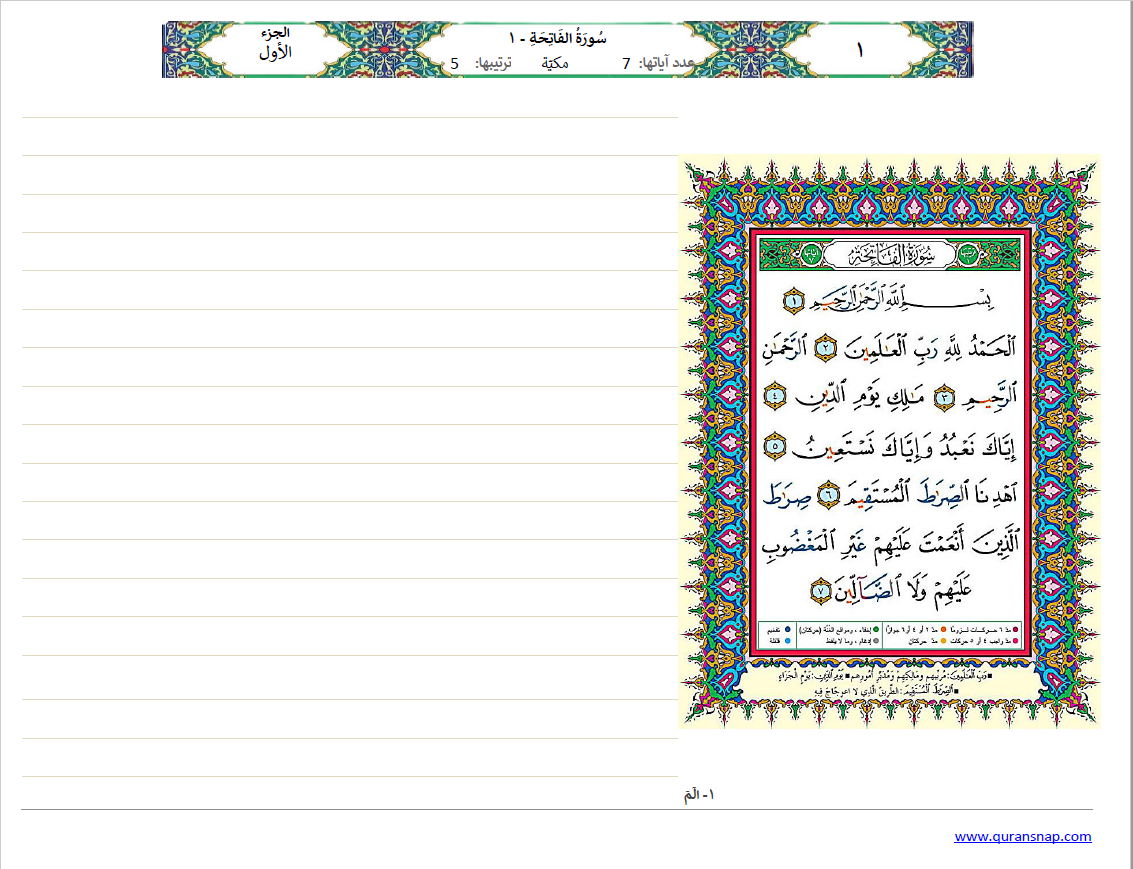Click the verse 1 marker after Bismillah
This screenshot has width=1133, height=869.
click(793, 299)
